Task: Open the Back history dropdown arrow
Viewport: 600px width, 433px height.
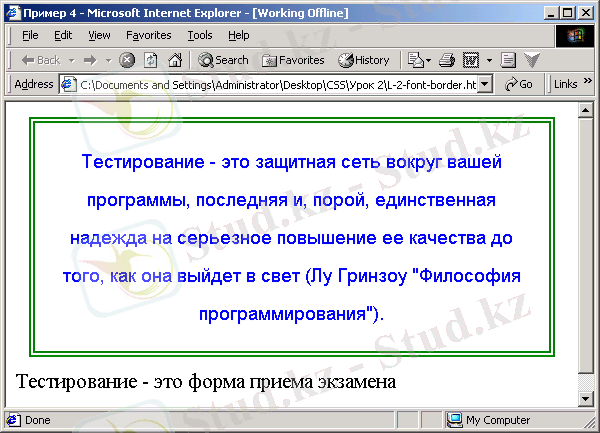Action: [x=72, y=60]
